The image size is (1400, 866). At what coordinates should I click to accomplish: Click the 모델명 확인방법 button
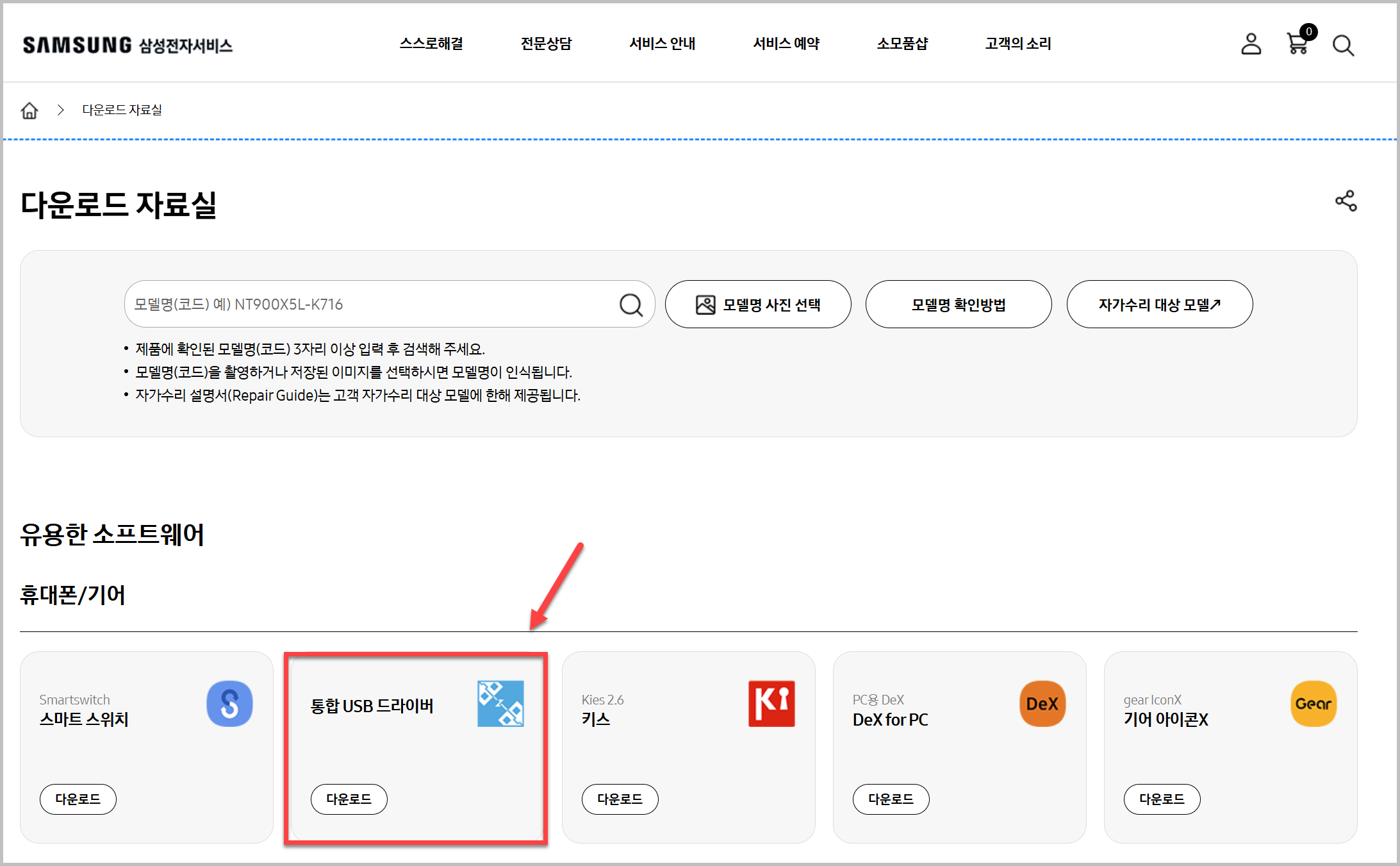(x=959, y=304)
